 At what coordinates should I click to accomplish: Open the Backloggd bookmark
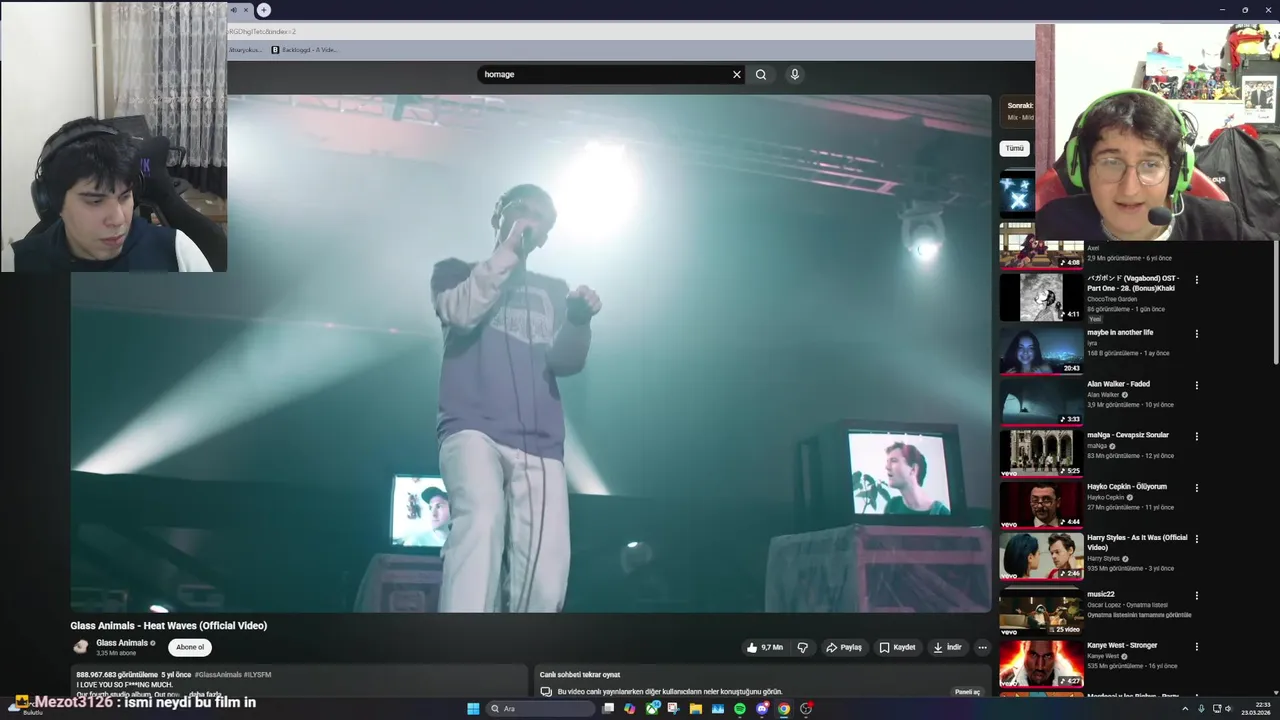pos(304,49)
